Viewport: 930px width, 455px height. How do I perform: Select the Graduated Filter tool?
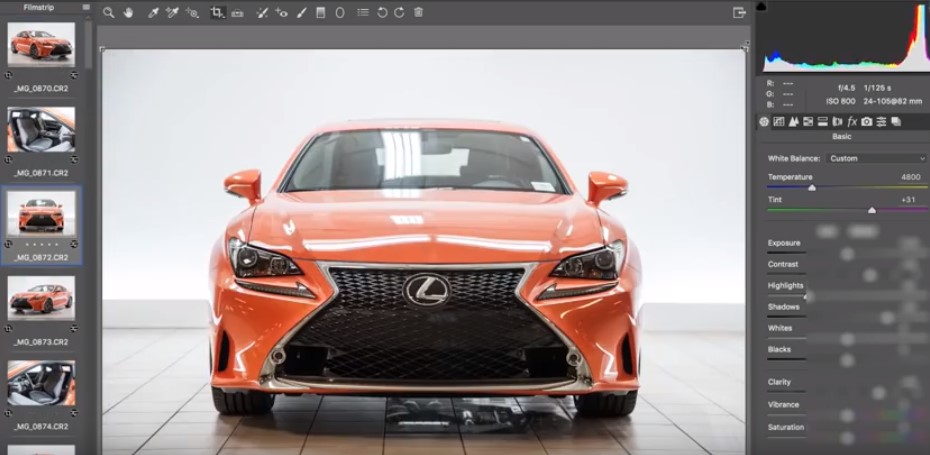pos(320,12)
